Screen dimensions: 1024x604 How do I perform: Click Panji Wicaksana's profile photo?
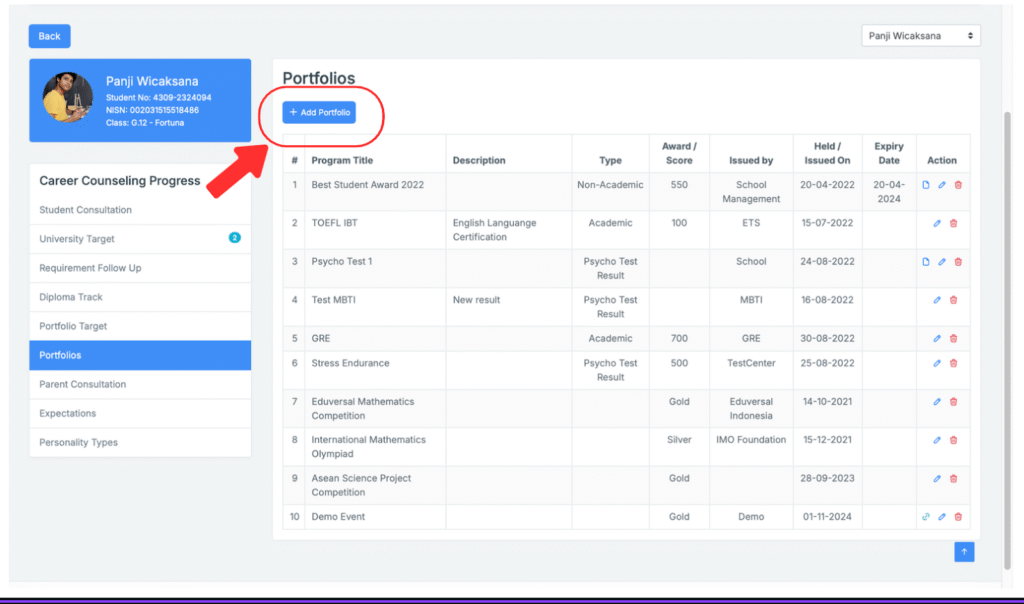tap(68, 98)
